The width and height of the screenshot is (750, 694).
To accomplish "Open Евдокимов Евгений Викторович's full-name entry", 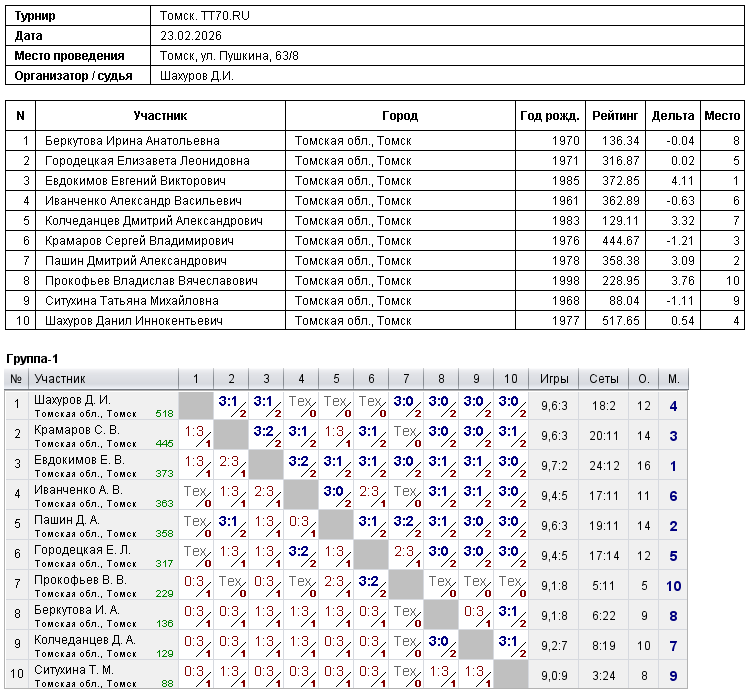I will click(x=135, y=181).
